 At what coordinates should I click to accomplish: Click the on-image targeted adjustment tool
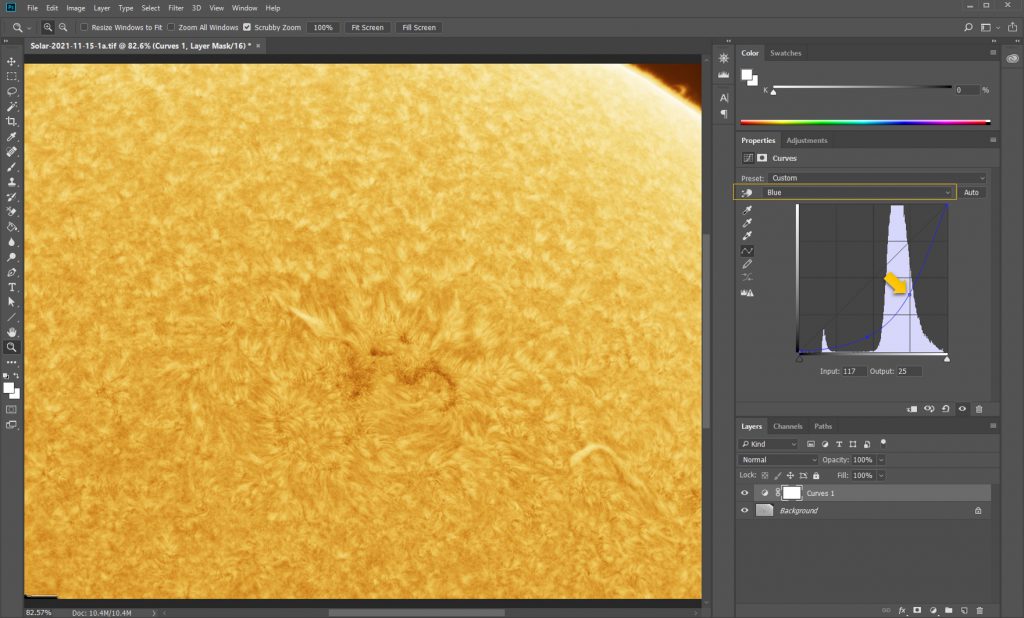pos(747,192)
